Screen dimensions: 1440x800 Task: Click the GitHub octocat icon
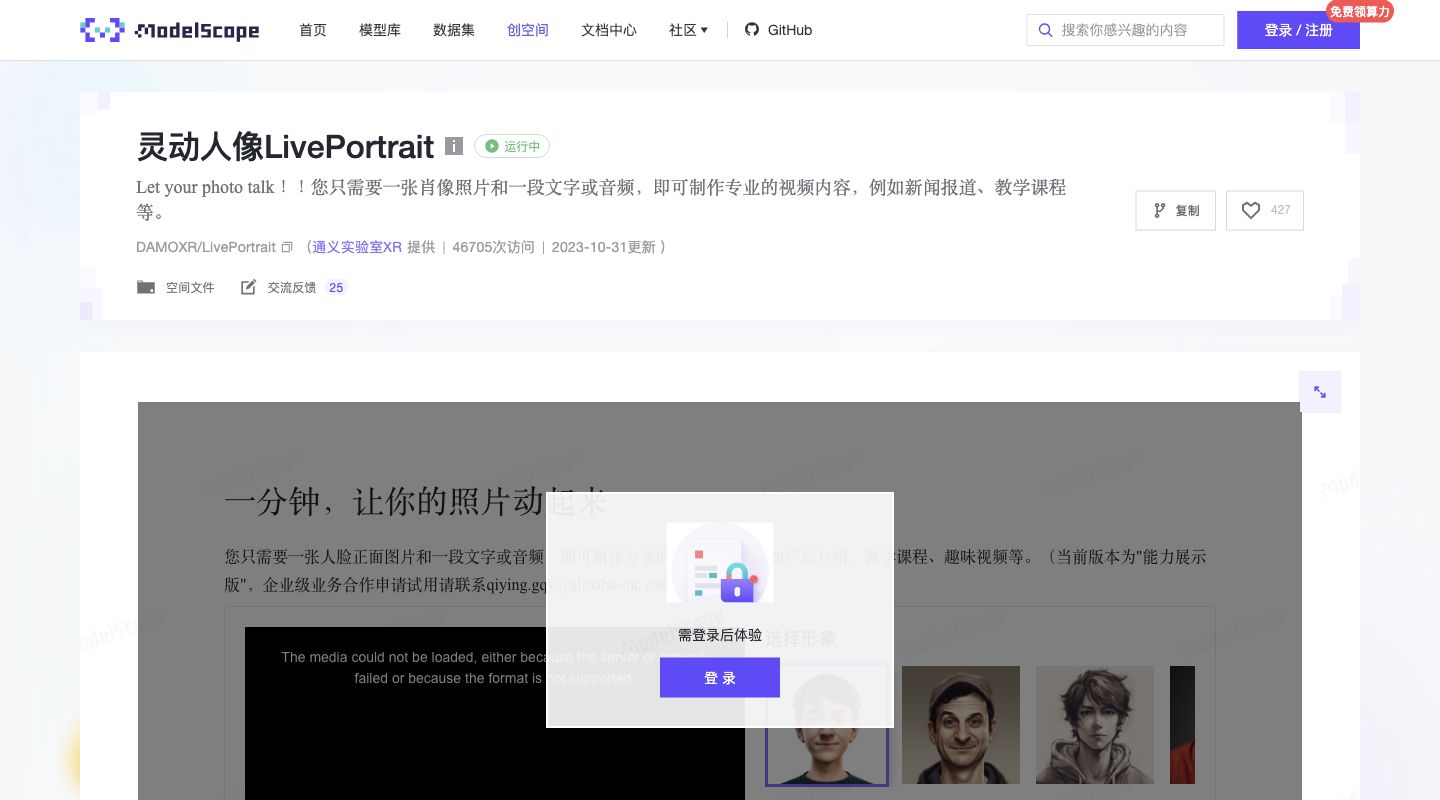752,30
